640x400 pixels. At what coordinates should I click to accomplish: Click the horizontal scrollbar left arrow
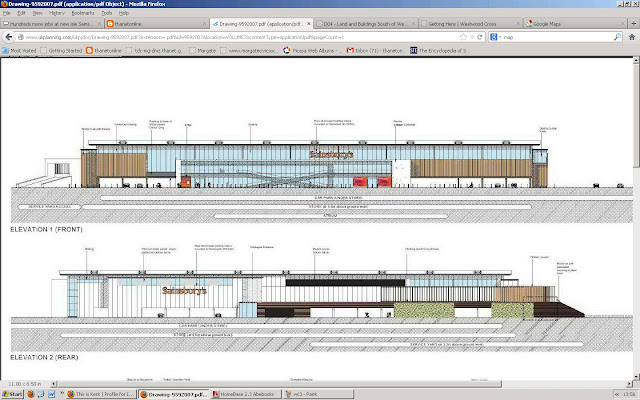53,384
